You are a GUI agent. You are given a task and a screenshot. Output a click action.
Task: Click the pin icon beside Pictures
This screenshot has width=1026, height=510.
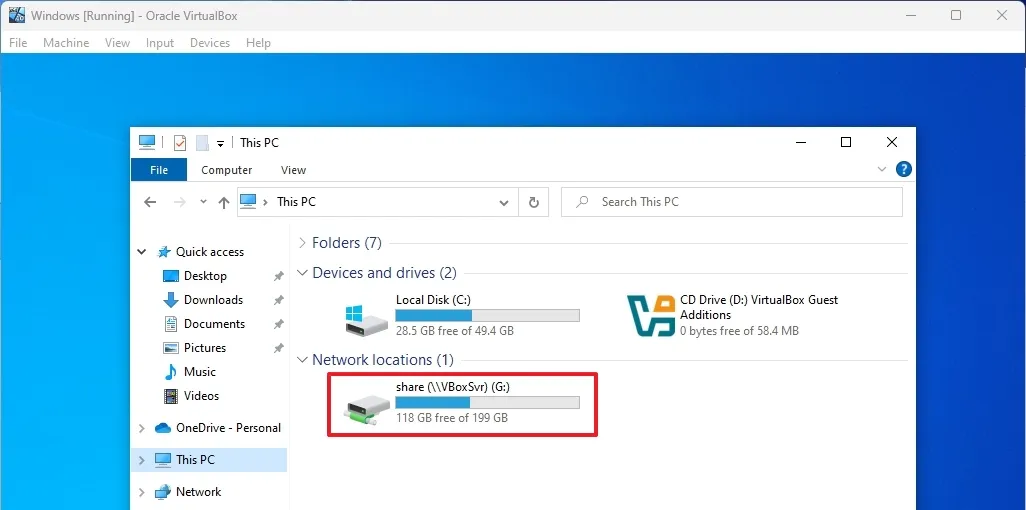[278, 348]
